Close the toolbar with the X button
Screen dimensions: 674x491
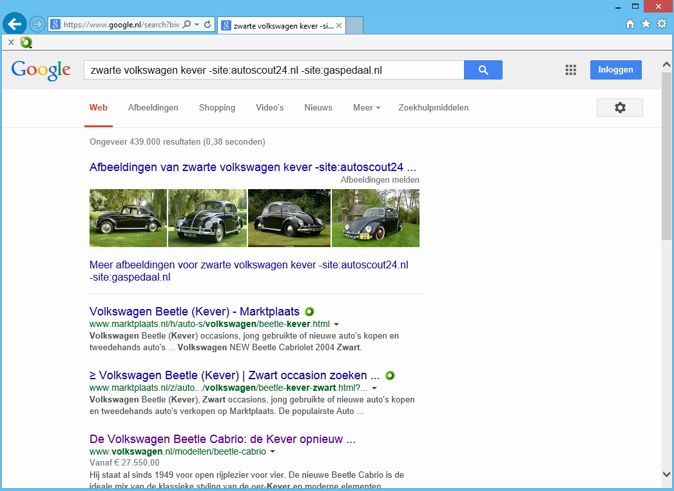(x=11, y=42)
